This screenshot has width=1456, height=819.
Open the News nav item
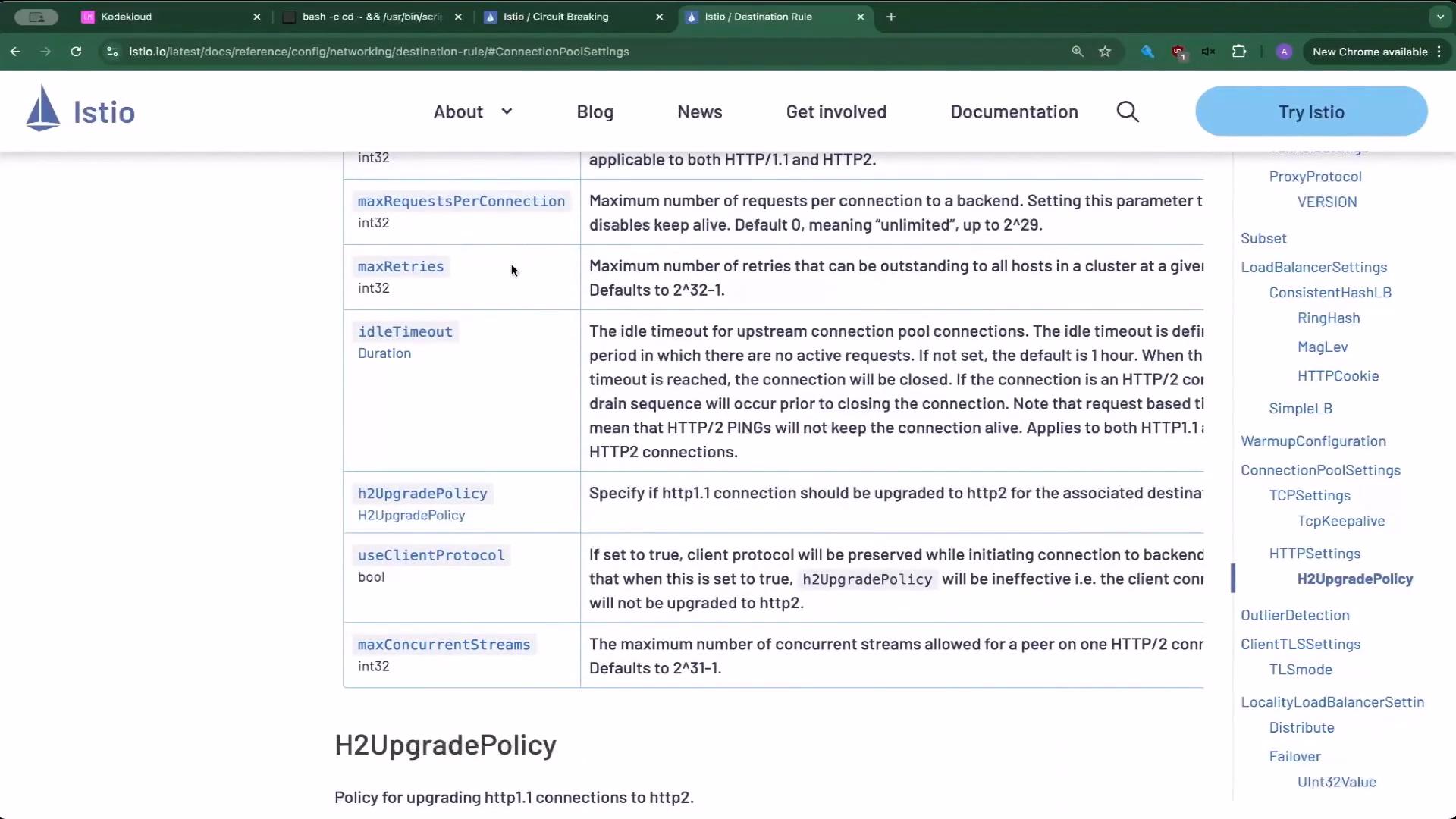699,111
